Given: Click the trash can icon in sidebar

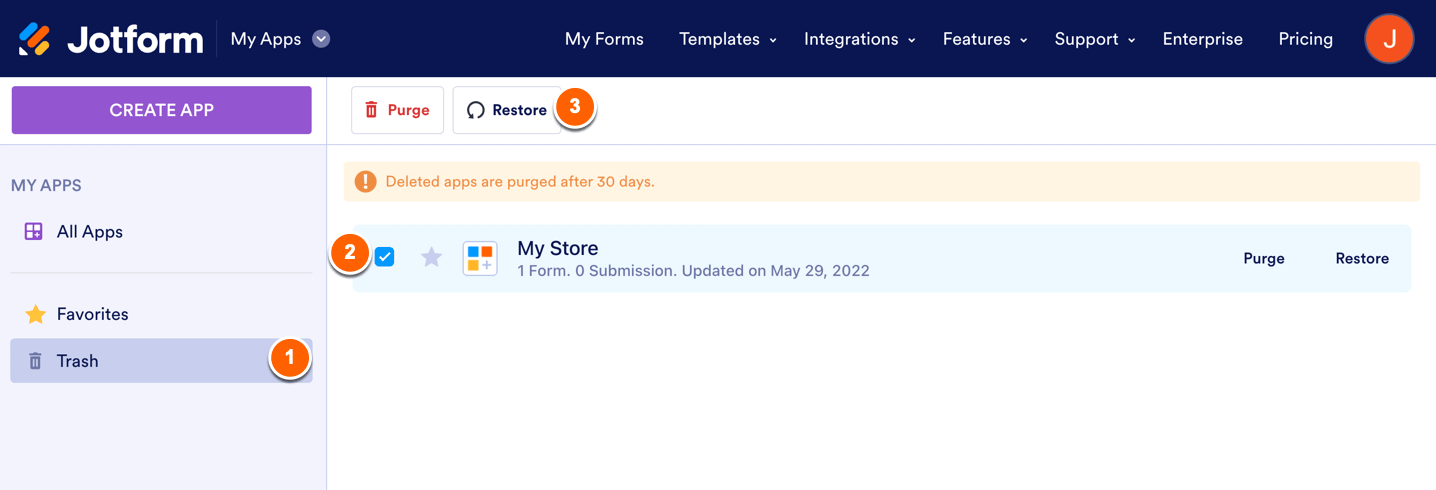Looking at the screenshot, I should point(35,361).
